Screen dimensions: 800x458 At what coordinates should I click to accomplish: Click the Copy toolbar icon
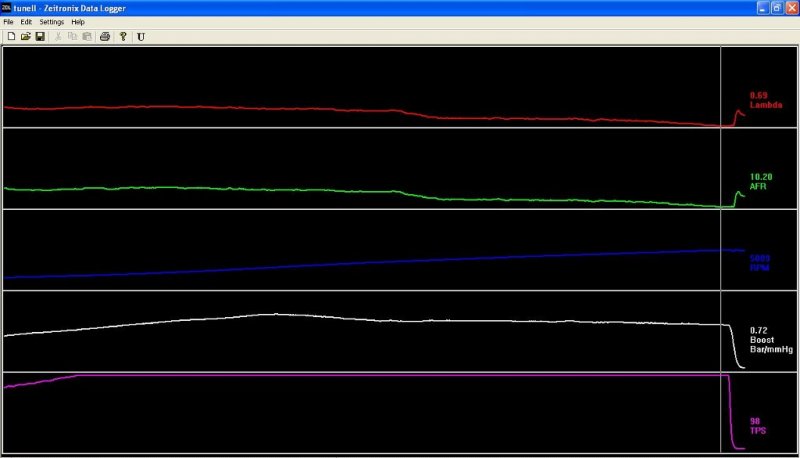[72, 36]
